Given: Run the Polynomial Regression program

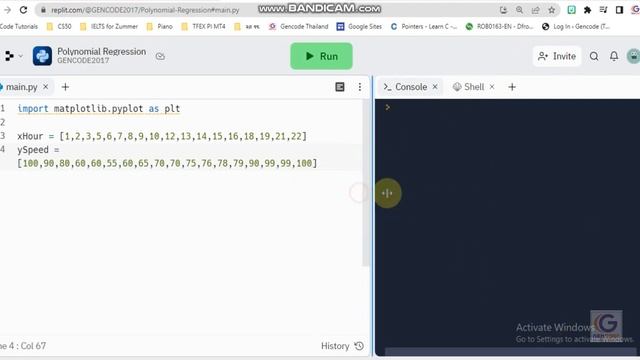Looking at the screenshot, I should point(321,56).
